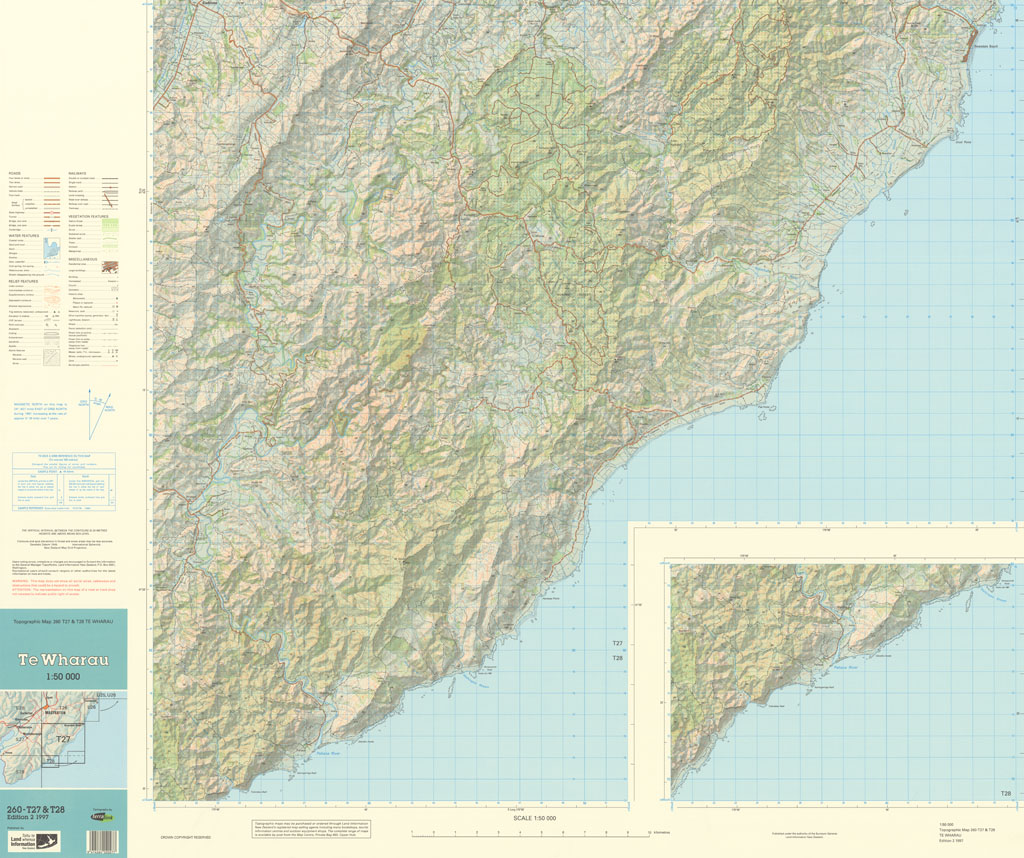The width and height of the screenshot is (1024, 858).
Task: Click the kilometre scale bar at bottom
Action: tap(531, 834)
